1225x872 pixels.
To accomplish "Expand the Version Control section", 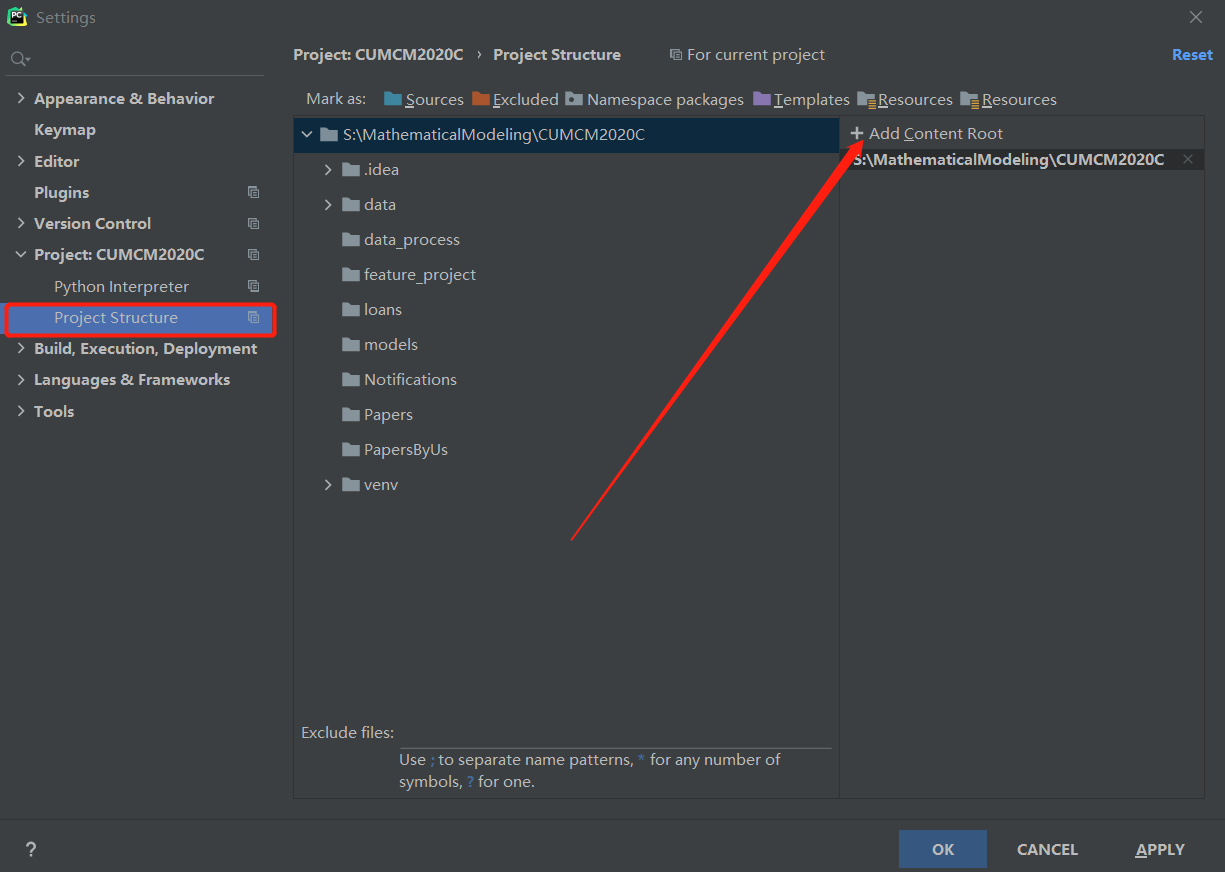I will coord(21,223).
